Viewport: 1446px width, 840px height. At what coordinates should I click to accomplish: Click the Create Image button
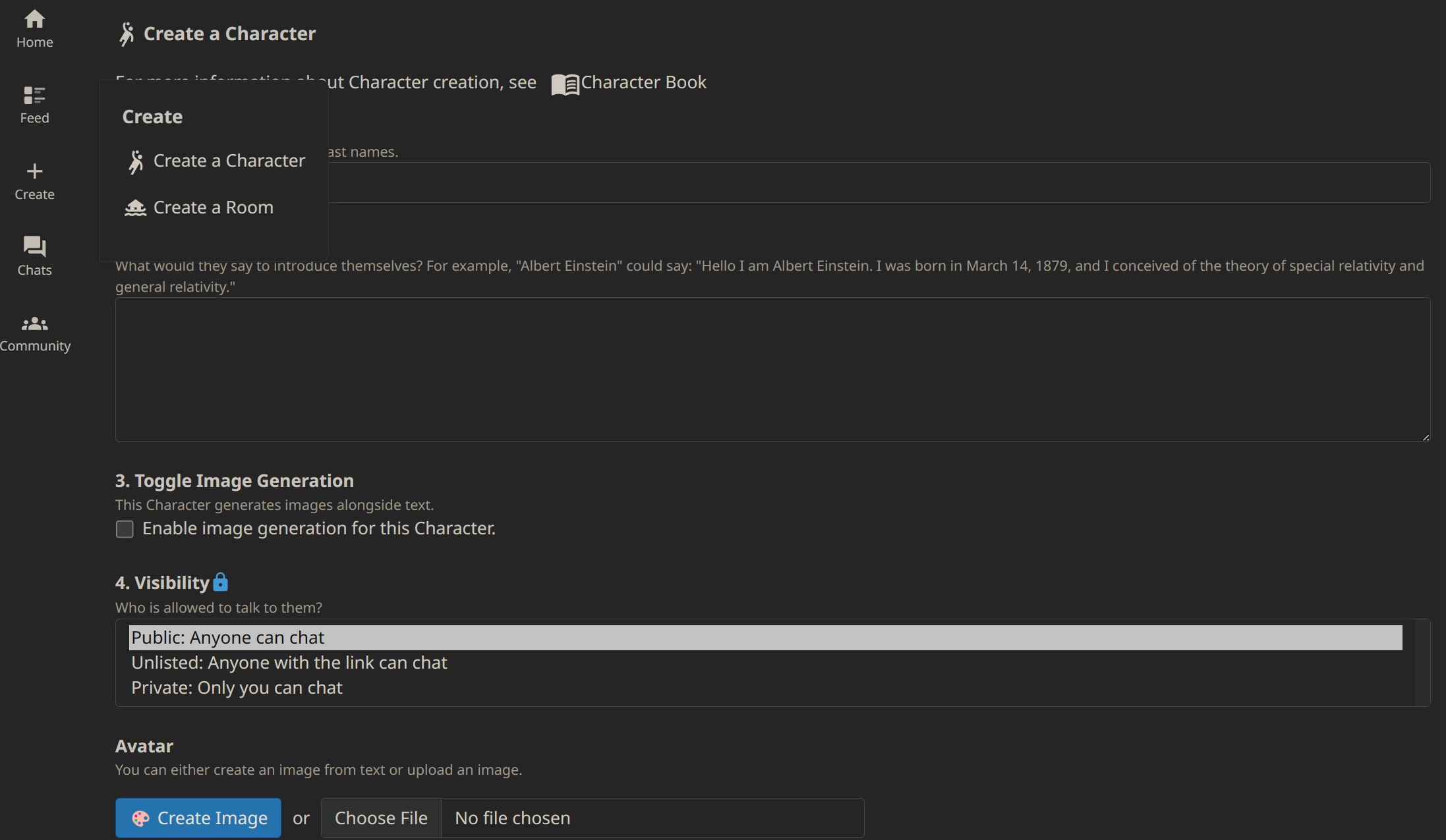(198, 818)
